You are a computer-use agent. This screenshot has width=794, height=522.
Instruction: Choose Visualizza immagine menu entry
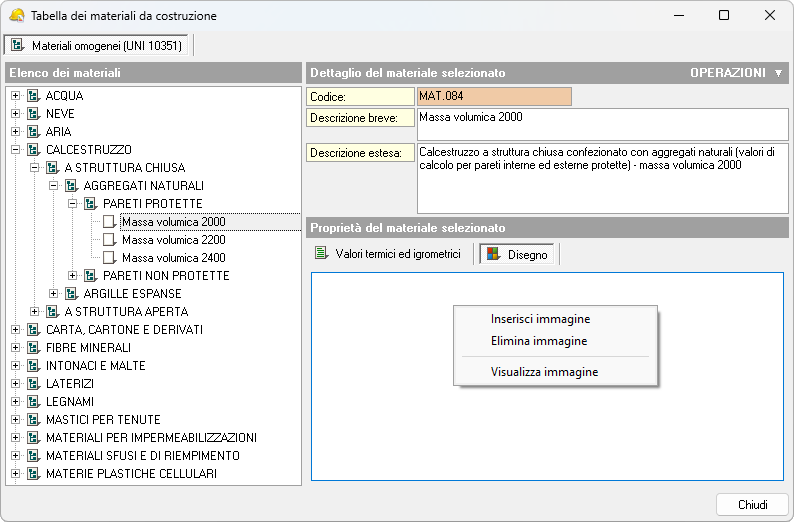pyautogui.click(x=544, y=371)
